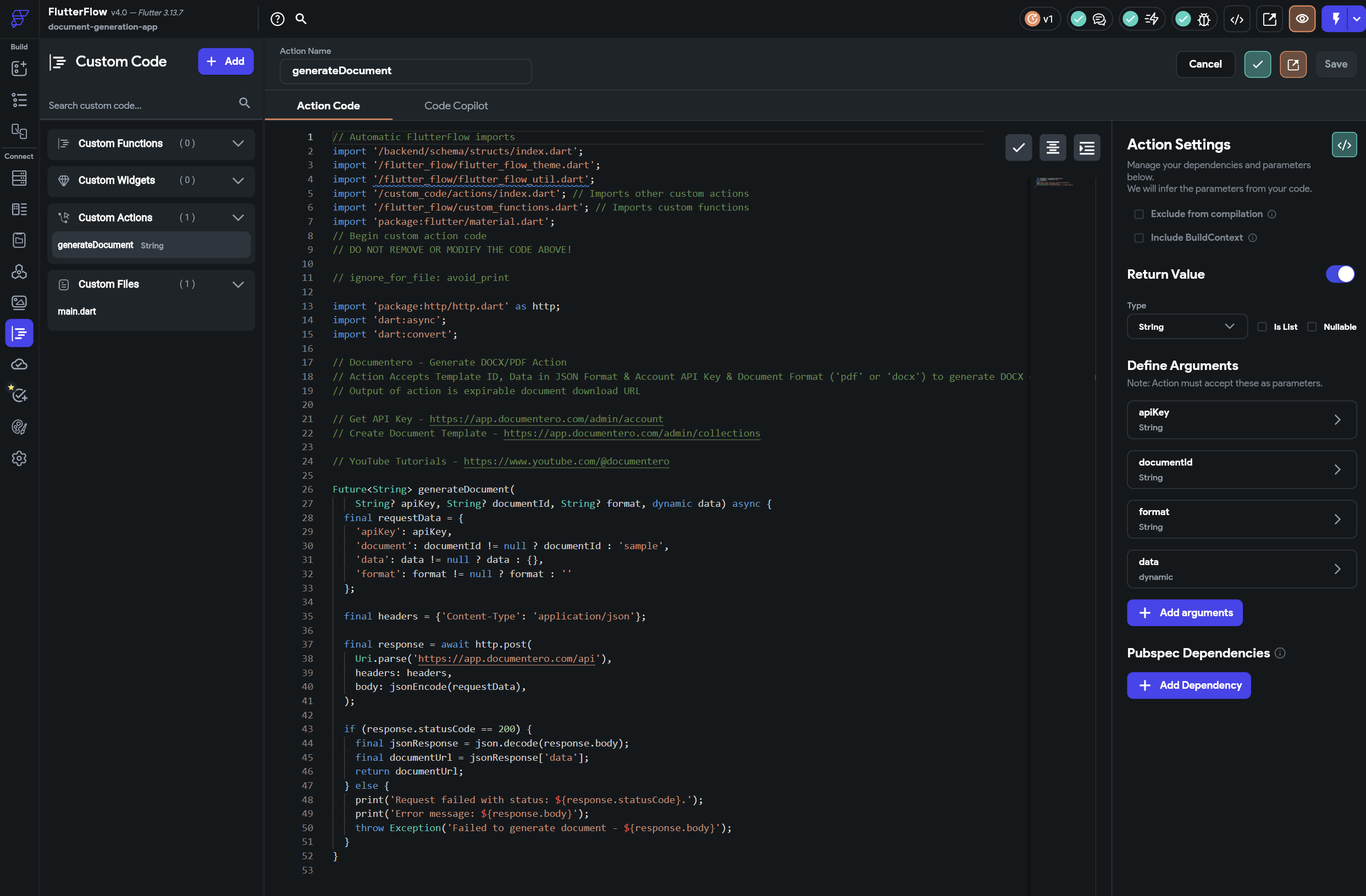Open the comments status icon
The width and height of the screenshot is (1366, 896).
click(x=1090, y=19)
